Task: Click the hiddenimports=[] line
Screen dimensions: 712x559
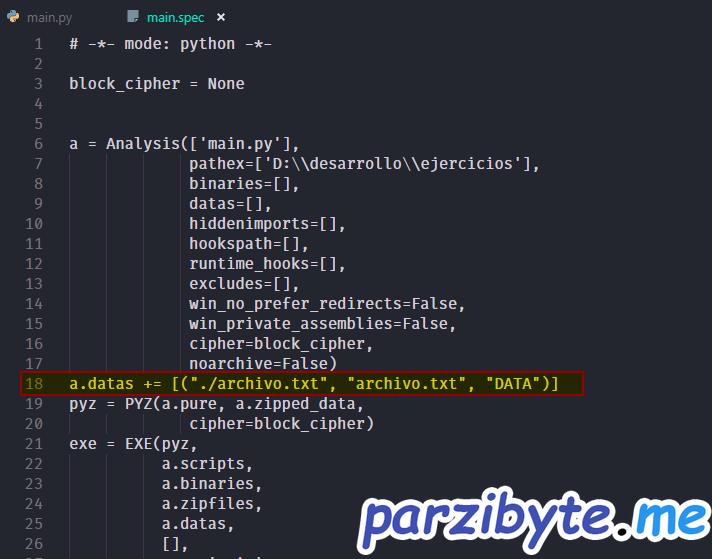Action: 267,224
